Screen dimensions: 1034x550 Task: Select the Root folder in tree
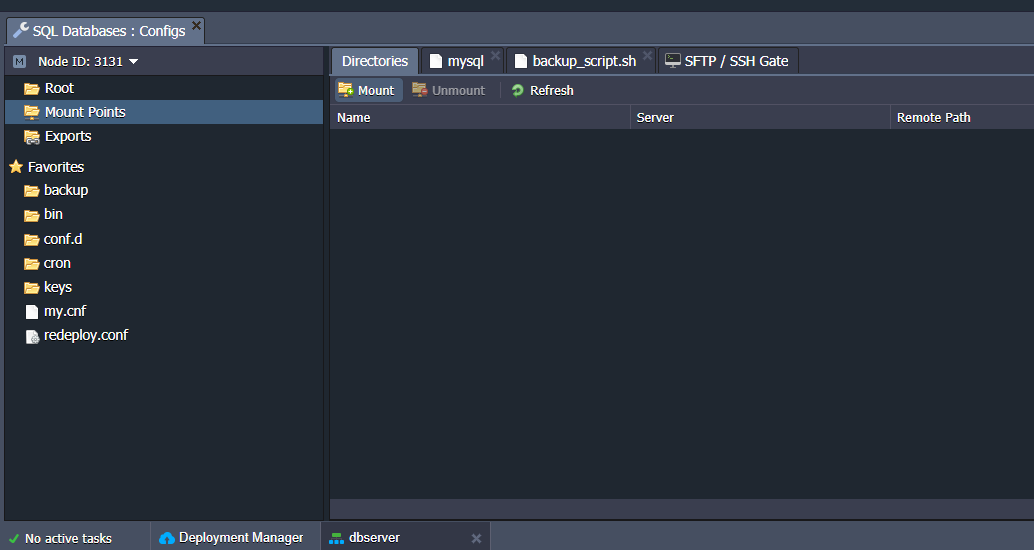pos(59,88)
